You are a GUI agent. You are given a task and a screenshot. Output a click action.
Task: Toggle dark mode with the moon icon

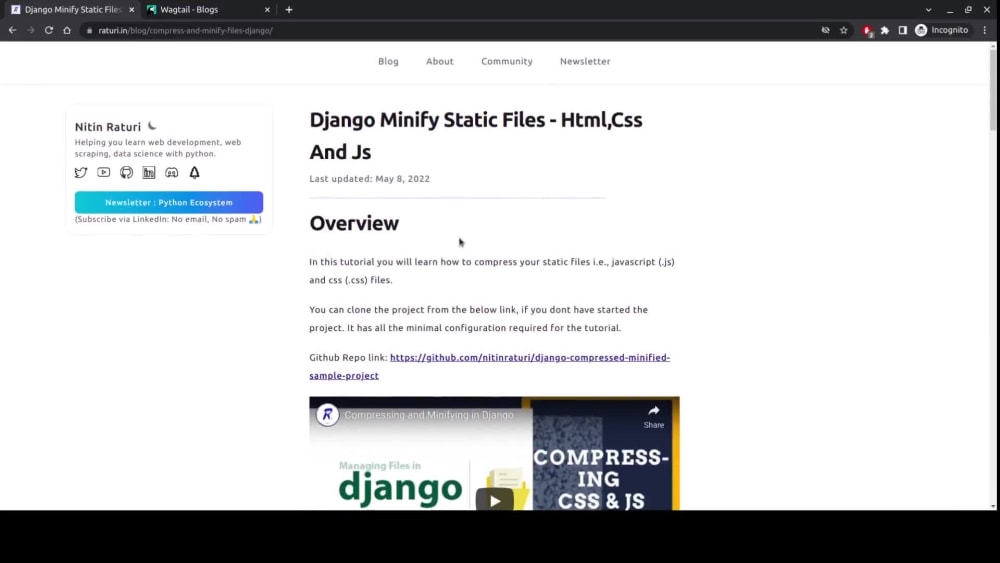(152, 126)
